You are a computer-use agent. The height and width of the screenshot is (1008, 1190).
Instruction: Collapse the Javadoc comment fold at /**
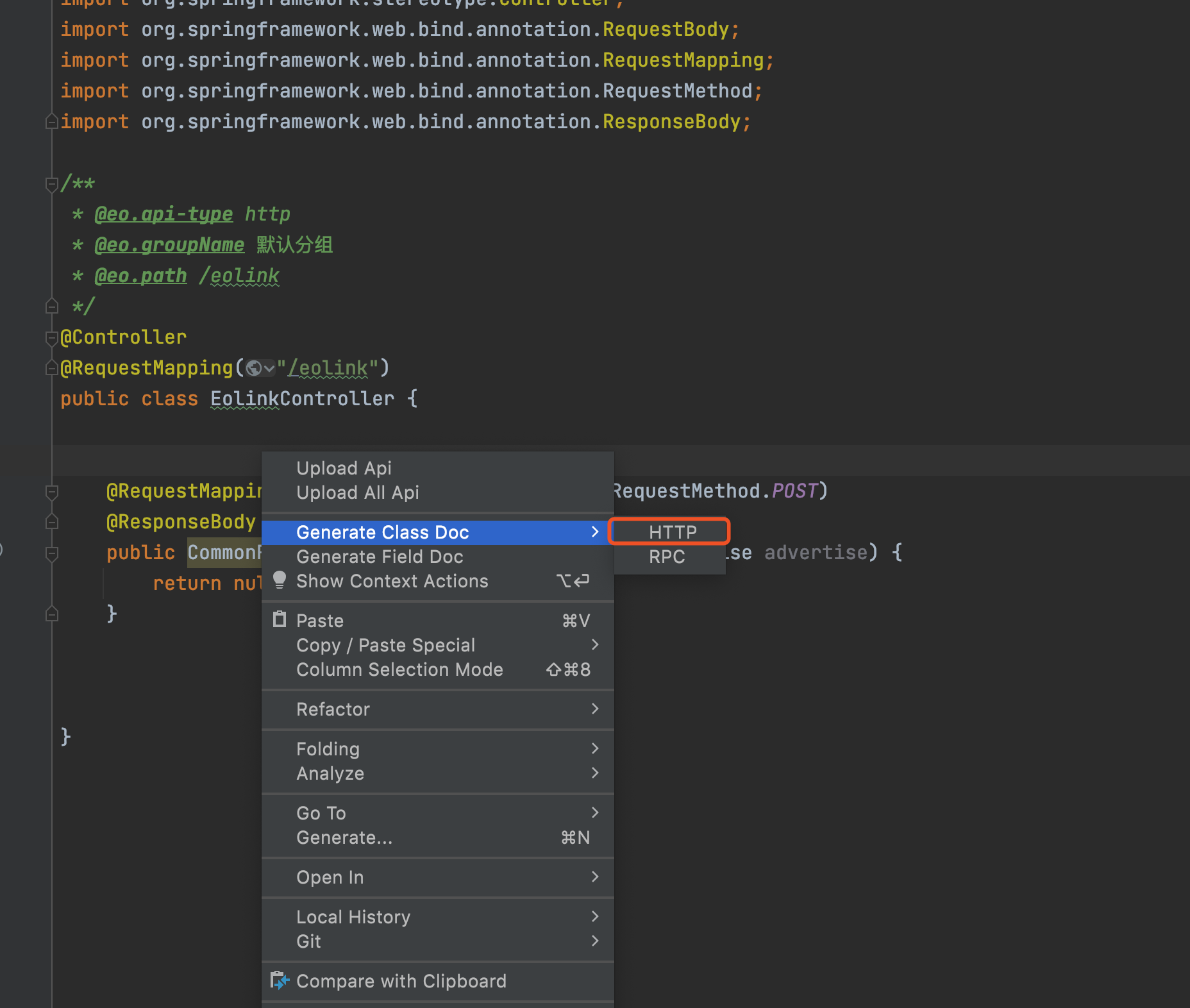52,185
